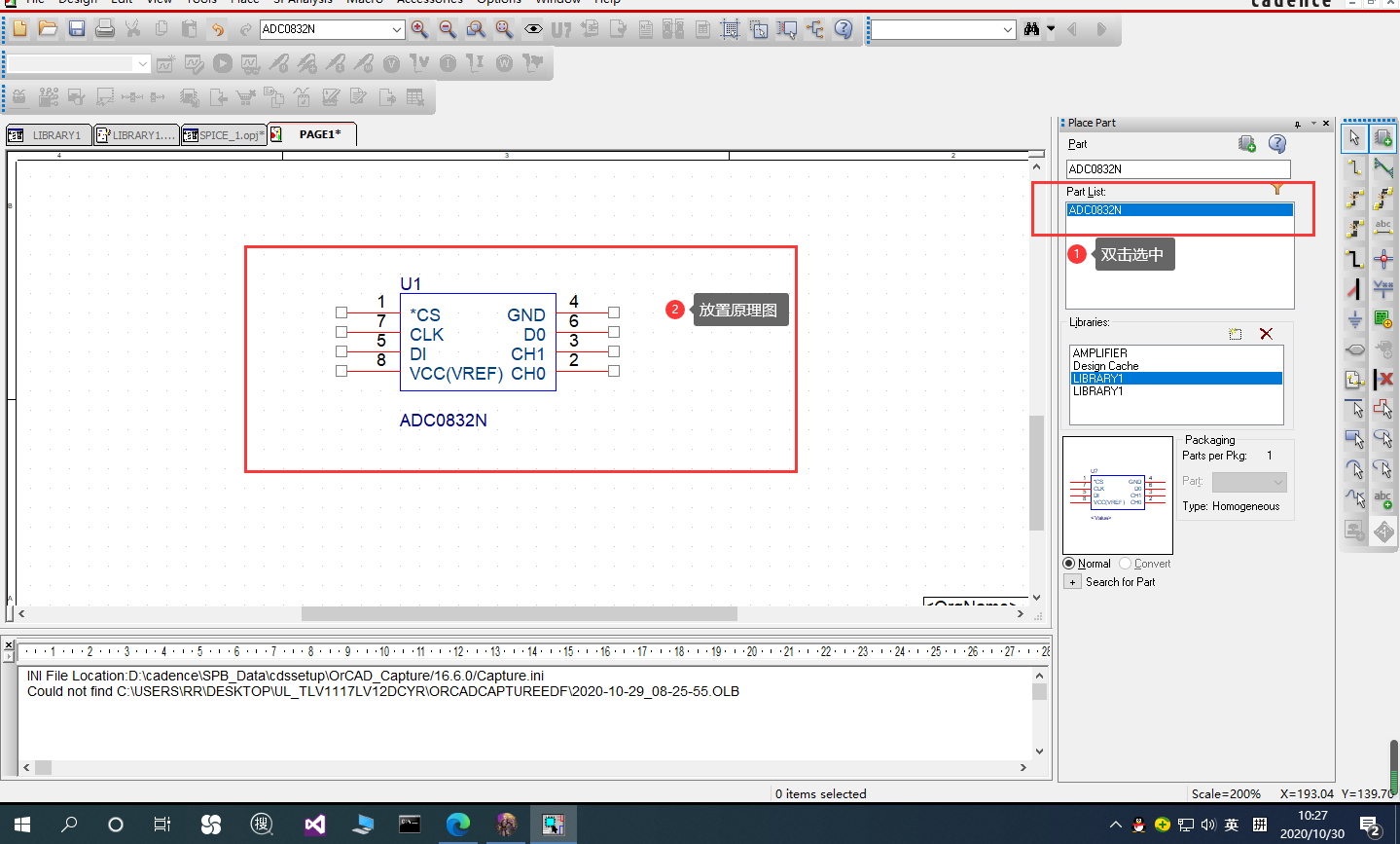Open the ADC0832N part name dropdown

tap(396, 29)
